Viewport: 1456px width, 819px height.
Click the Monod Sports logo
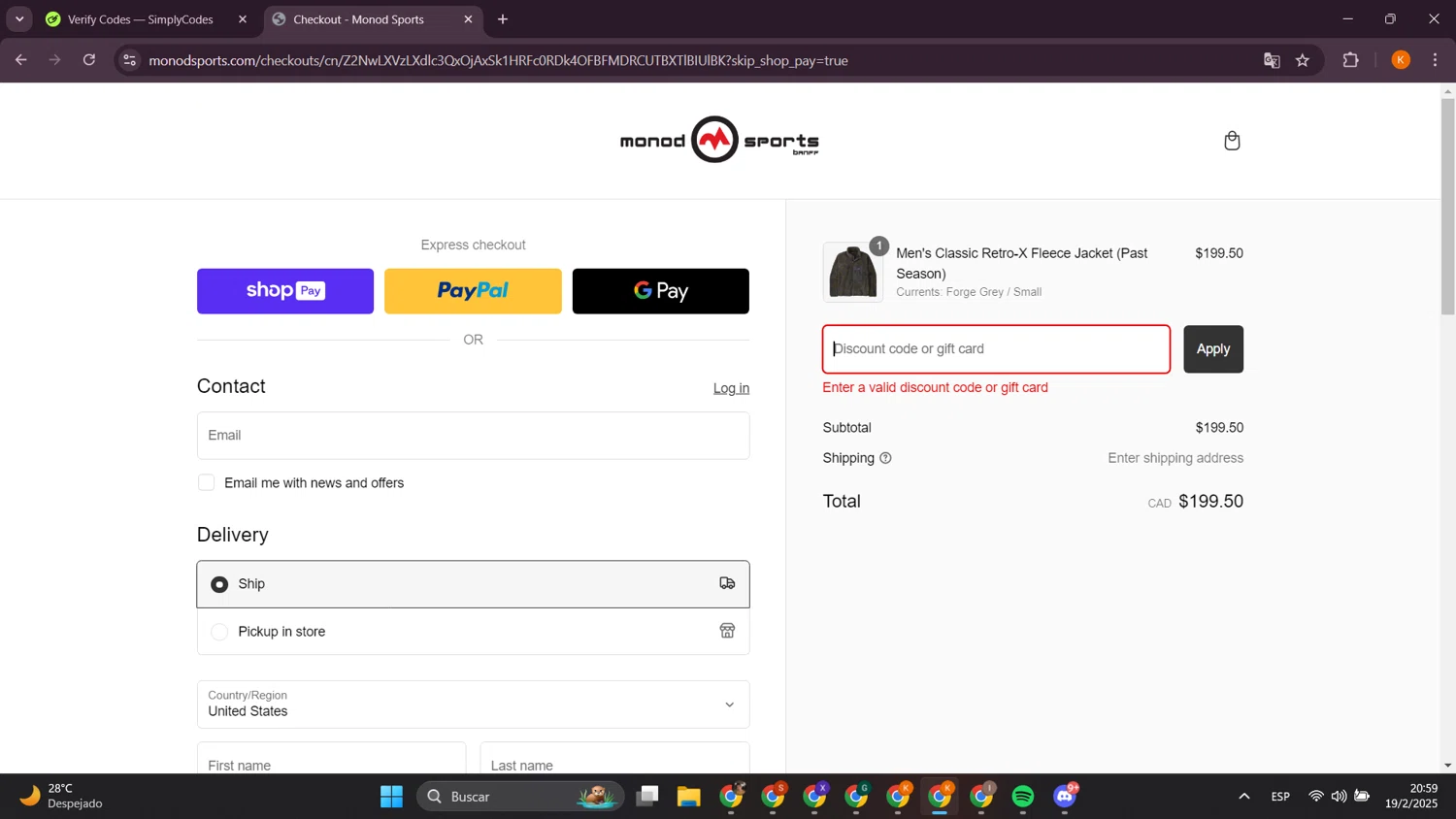(719, 140)
